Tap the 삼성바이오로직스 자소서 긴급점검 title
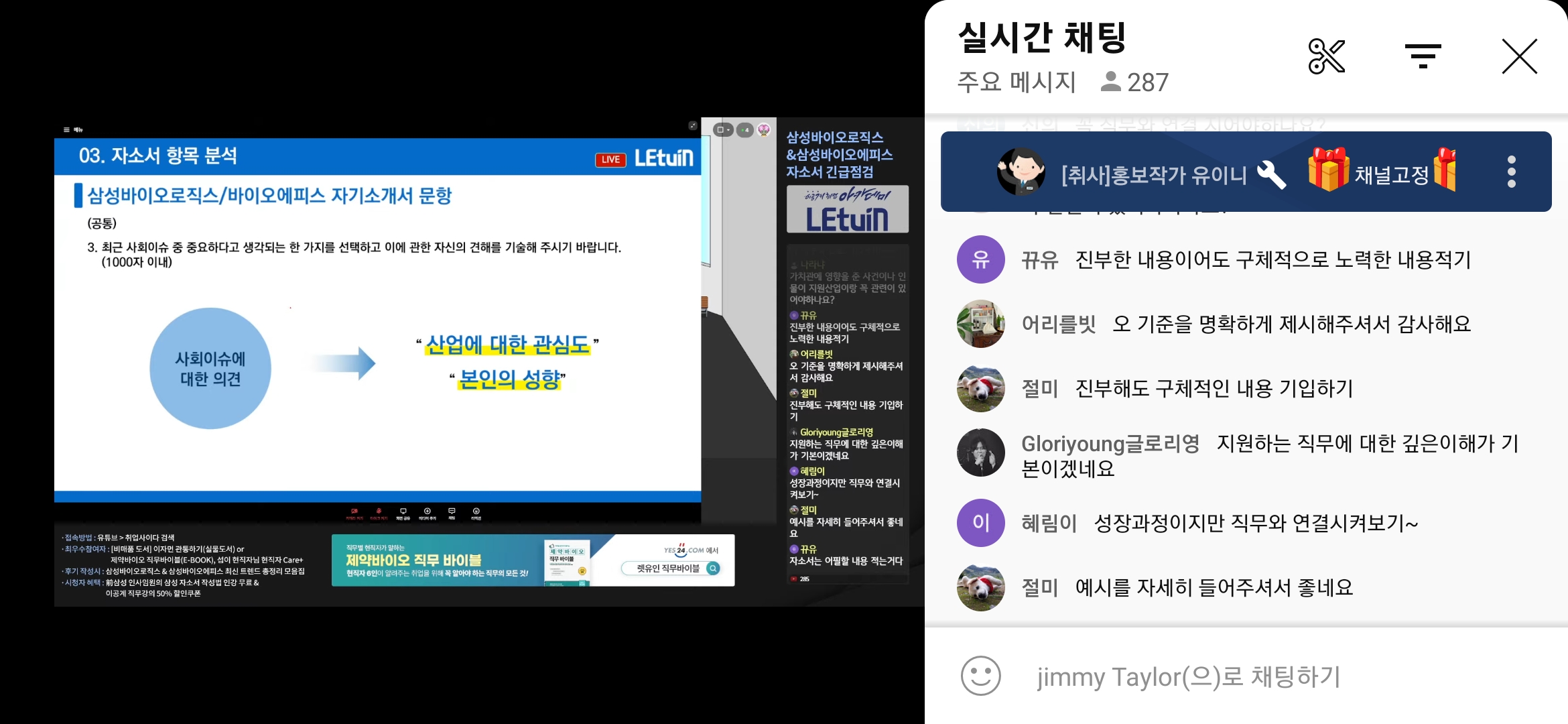 [839, 155]
